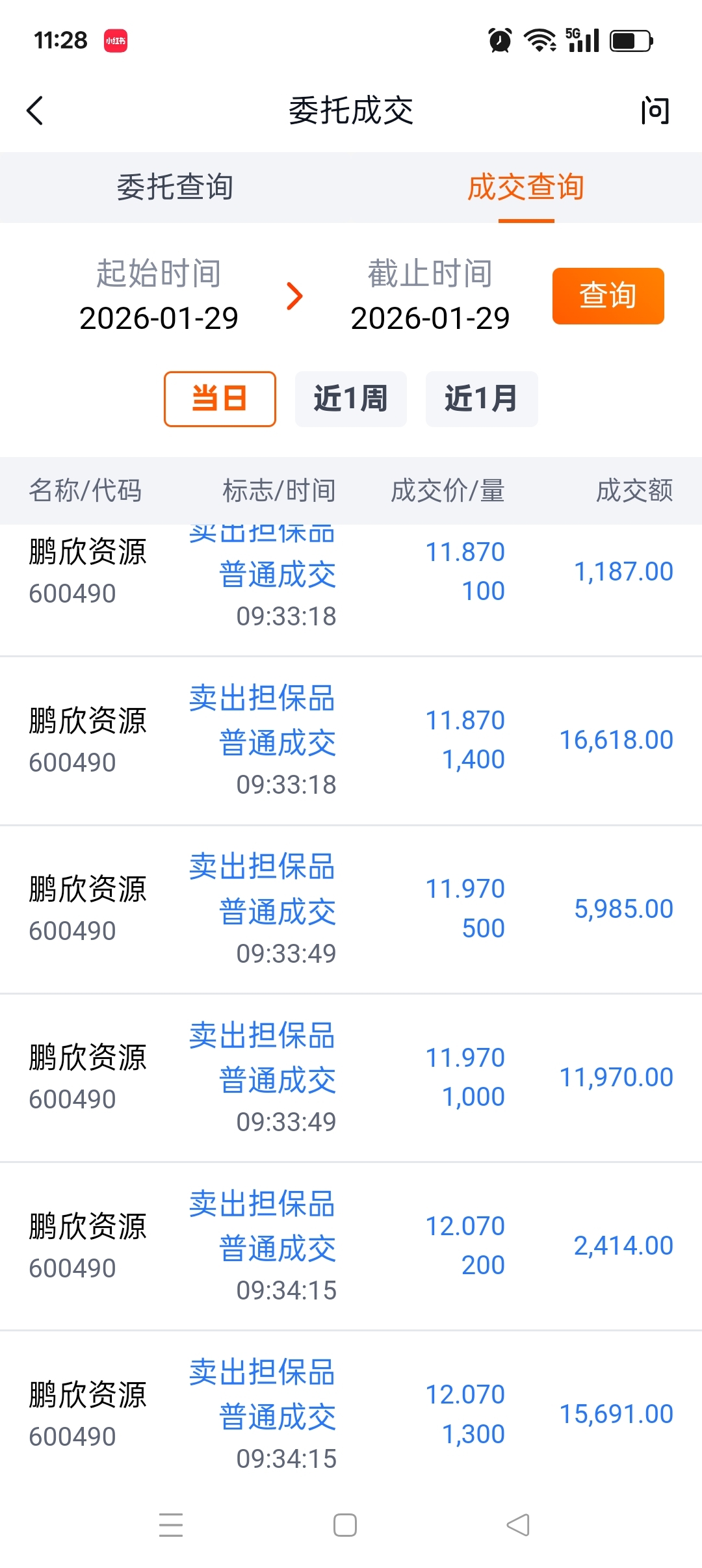
Task: Switch to the 委托查询 tab
Action: (175, 188)
